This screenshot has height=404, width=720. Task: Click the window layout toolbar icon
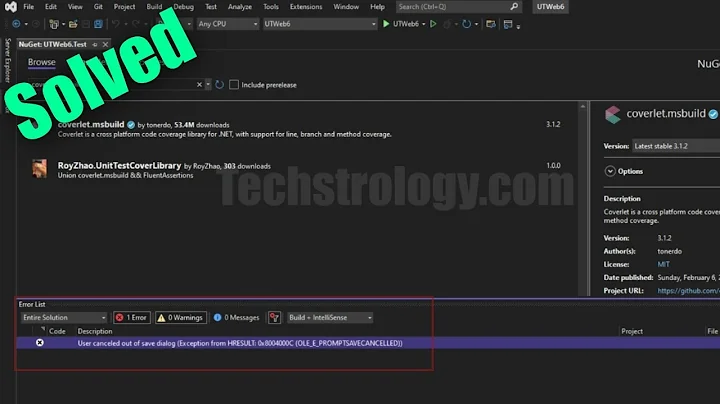pos(508,24)
